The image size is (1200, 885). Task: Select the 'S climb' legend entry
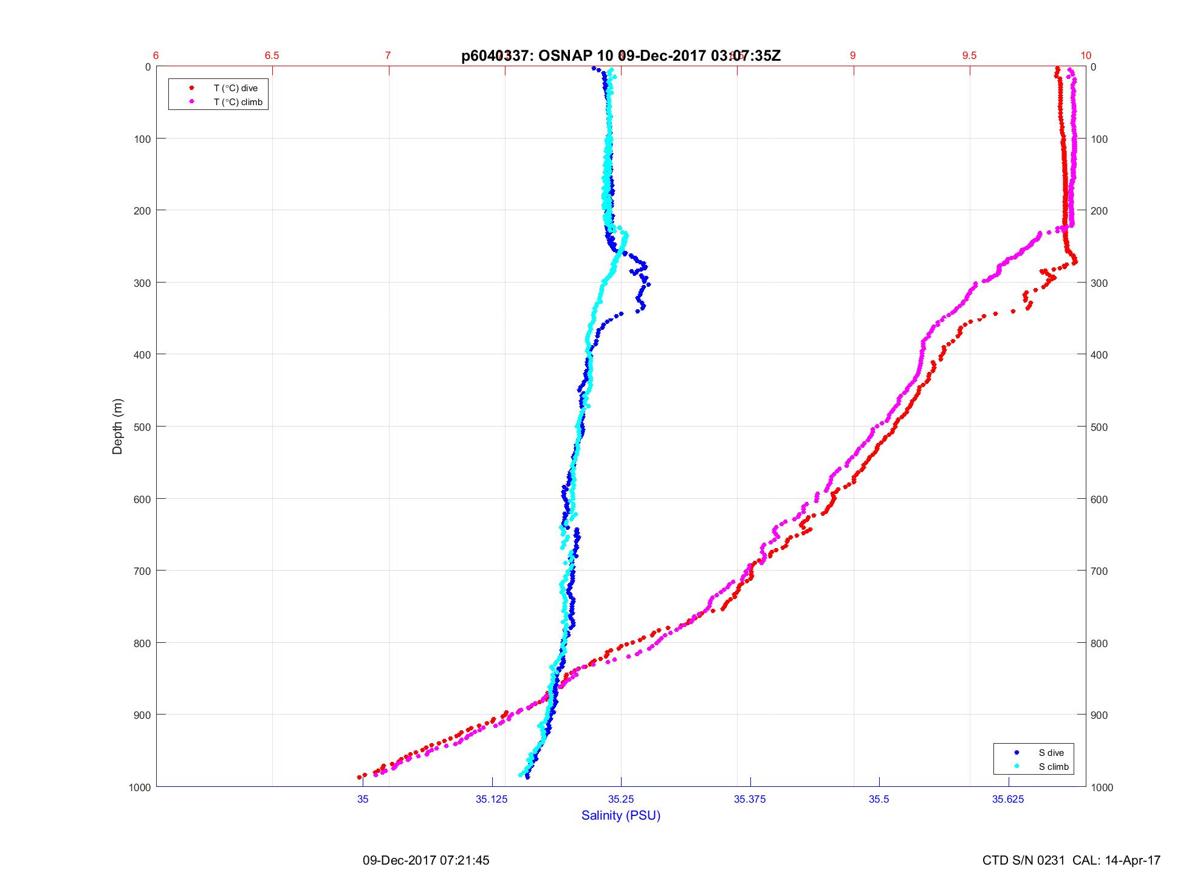click(1054, 766)
